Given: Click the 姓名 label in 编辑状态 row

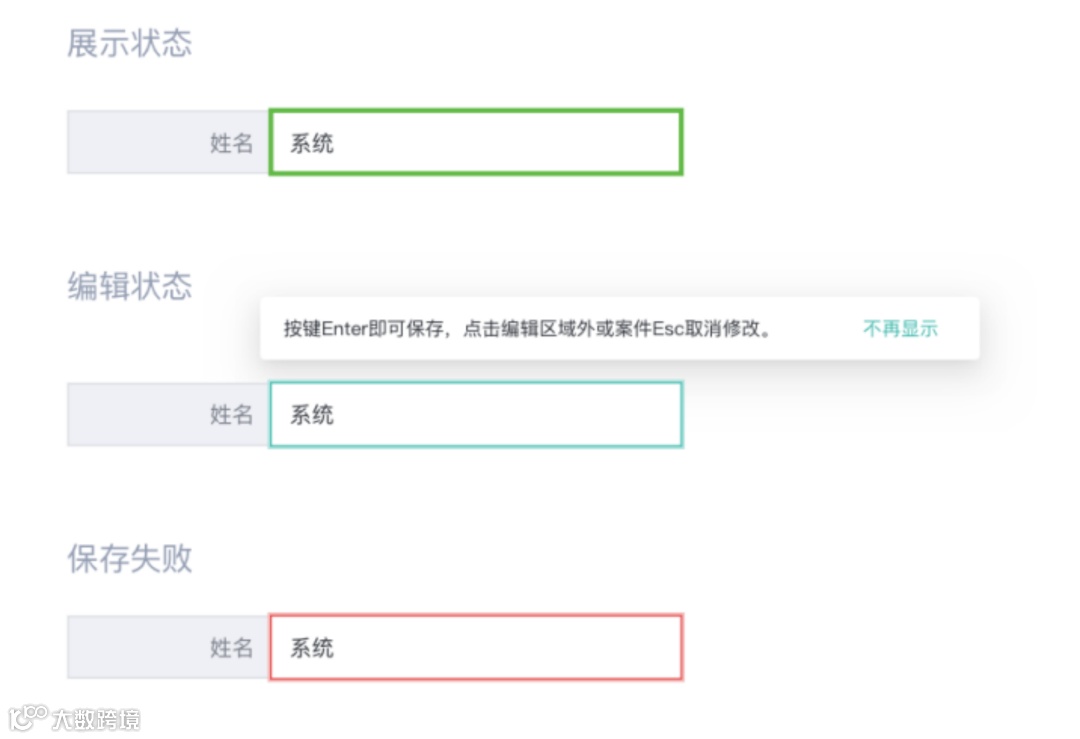Looking at the screenshot, I should tap(231, 414).
